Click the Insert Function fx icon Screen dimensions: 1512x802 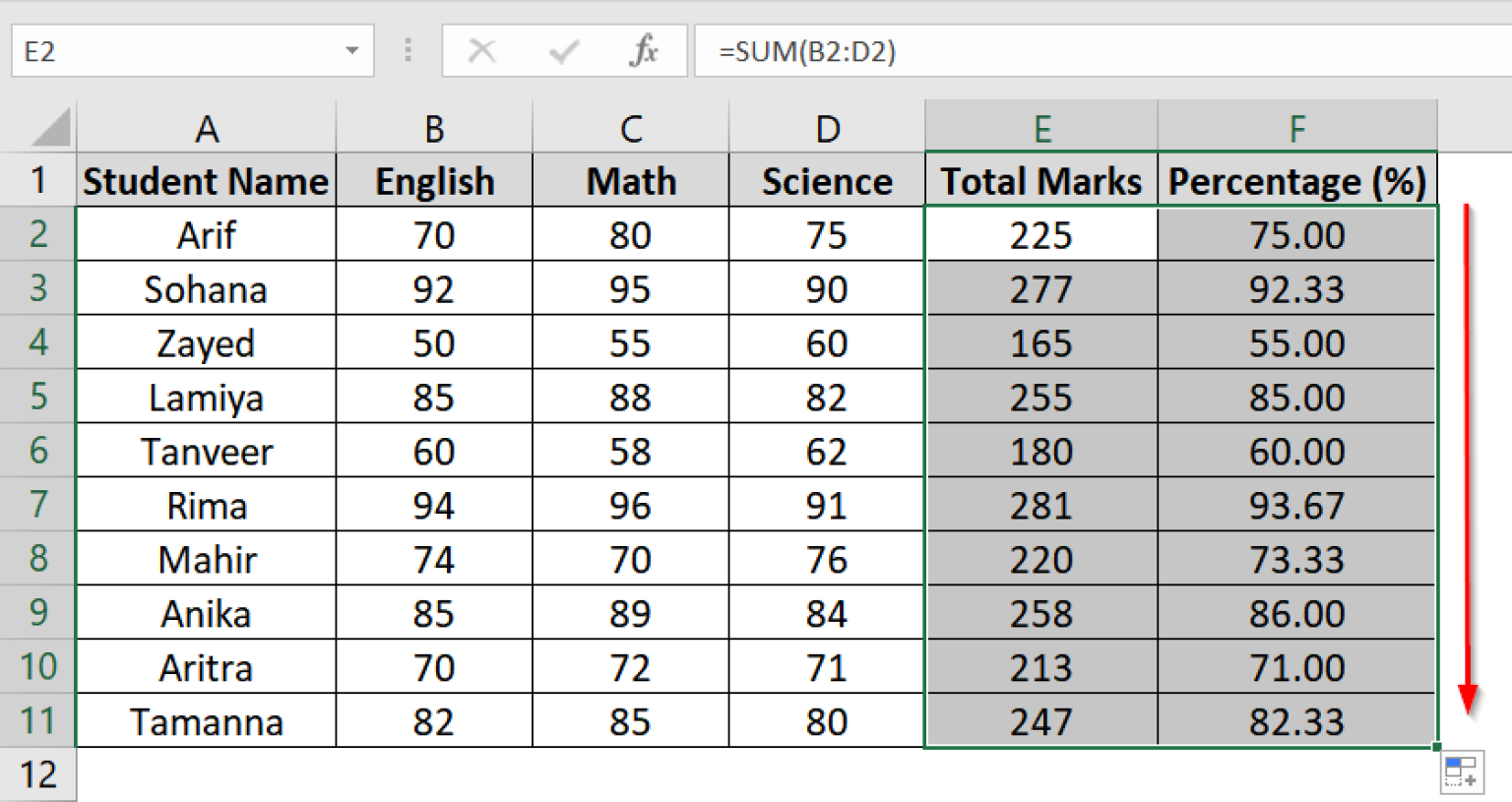coord(643,50)
